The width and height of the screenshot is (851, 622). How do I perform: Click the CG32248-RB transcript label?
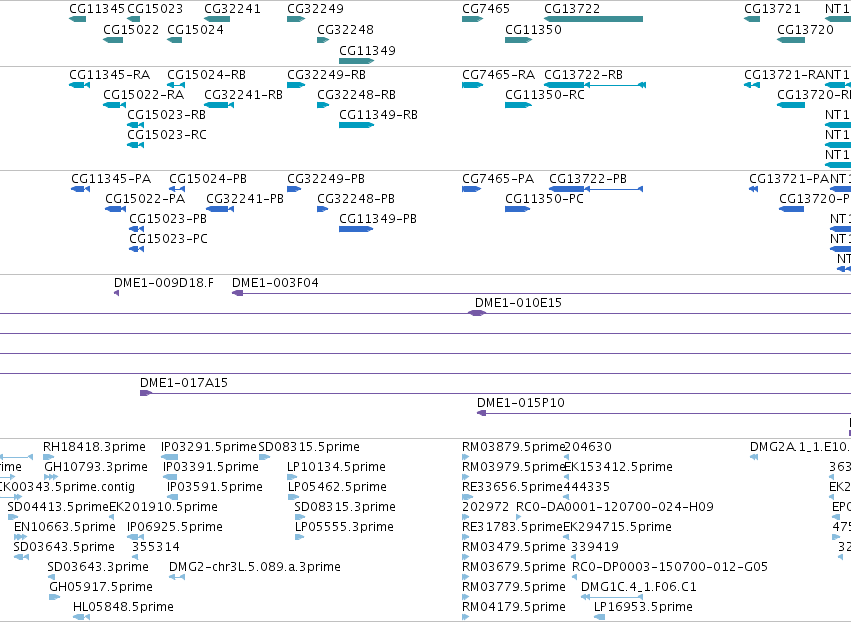pos(356,95)
